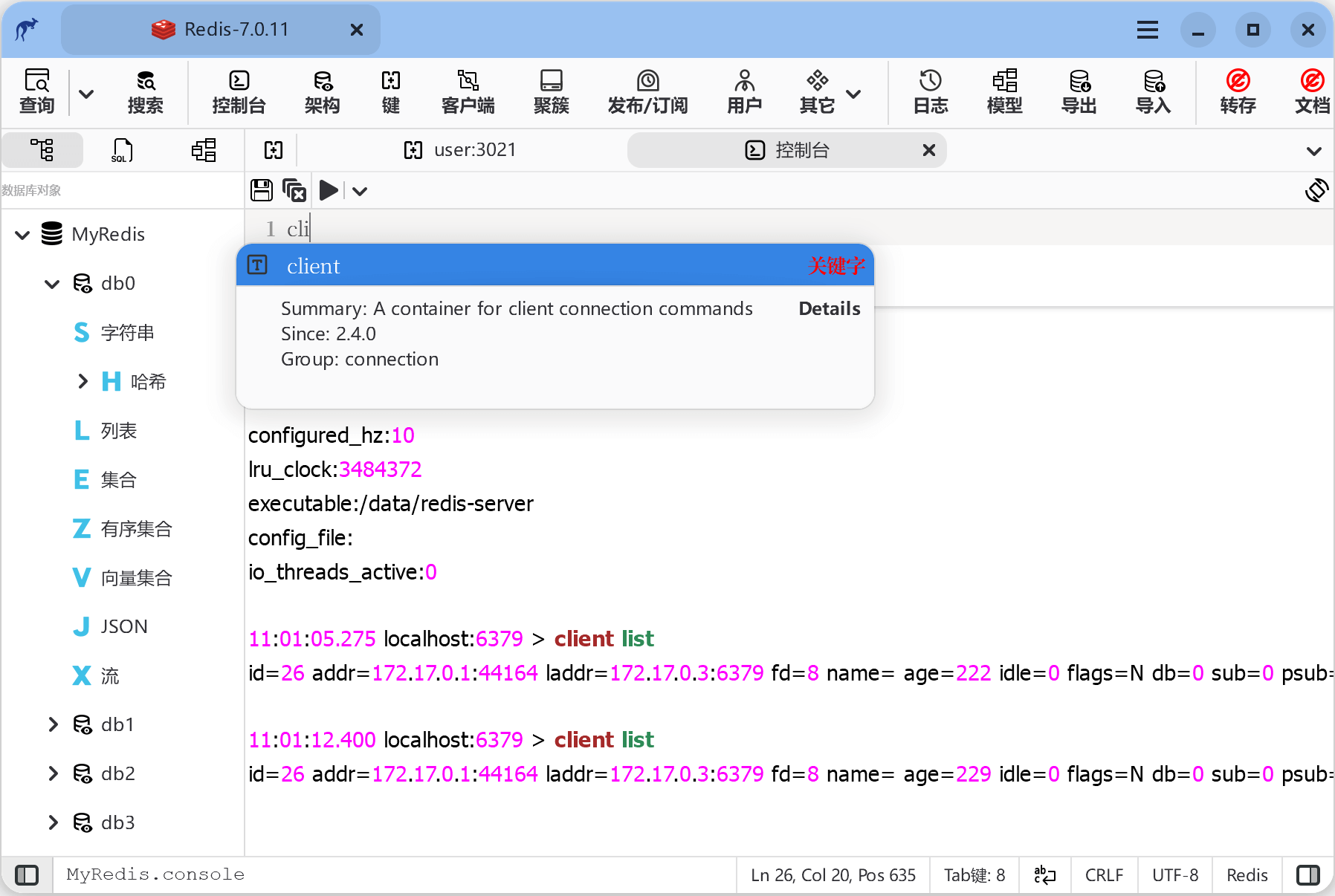Select the 有序集合 sorted set item
This screenshot has width=1335, height=896.
point(123,529)
